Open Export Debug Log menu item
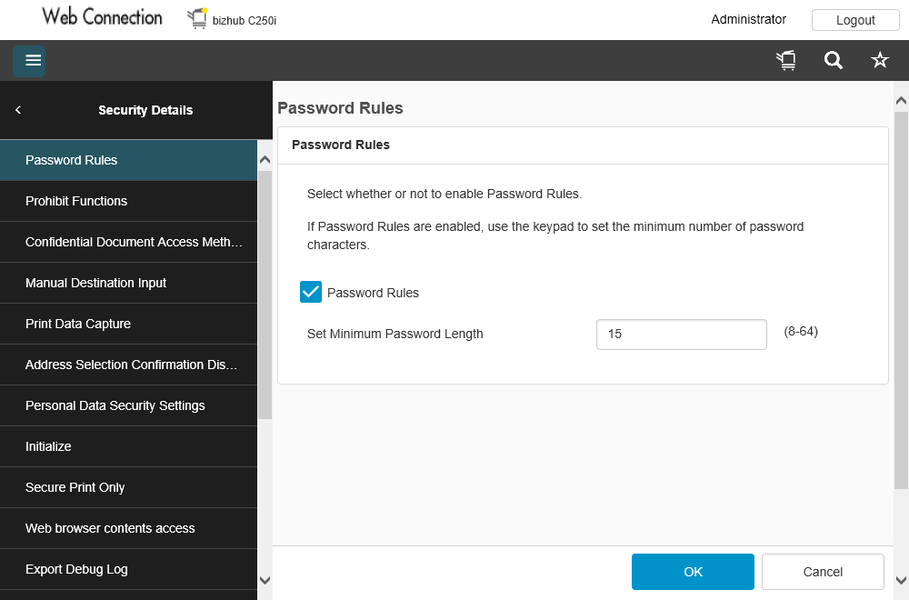The height and width of the screenshot is (600, 909). coord(76,570)
